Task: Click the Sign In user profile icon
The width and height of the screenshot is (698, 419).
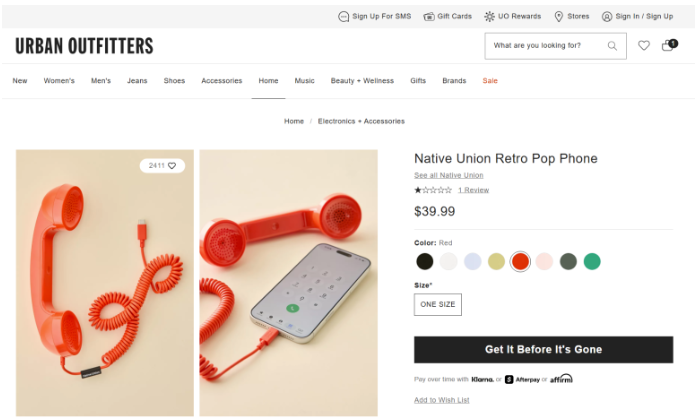Action: 607,16
